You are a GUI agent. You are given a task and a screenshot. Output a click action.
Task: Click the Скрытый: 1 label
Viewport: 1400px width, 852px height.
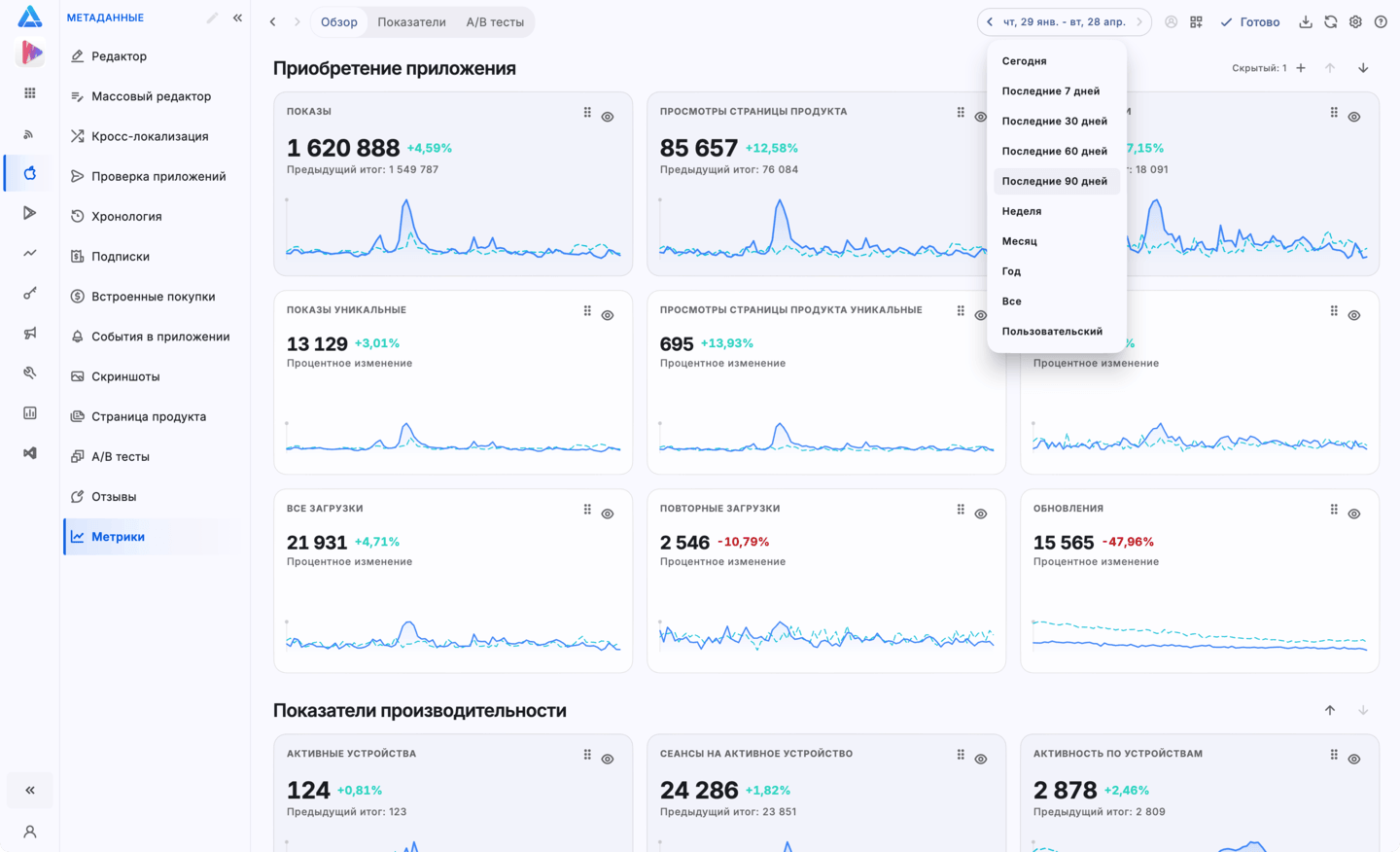click(1259, 68)
